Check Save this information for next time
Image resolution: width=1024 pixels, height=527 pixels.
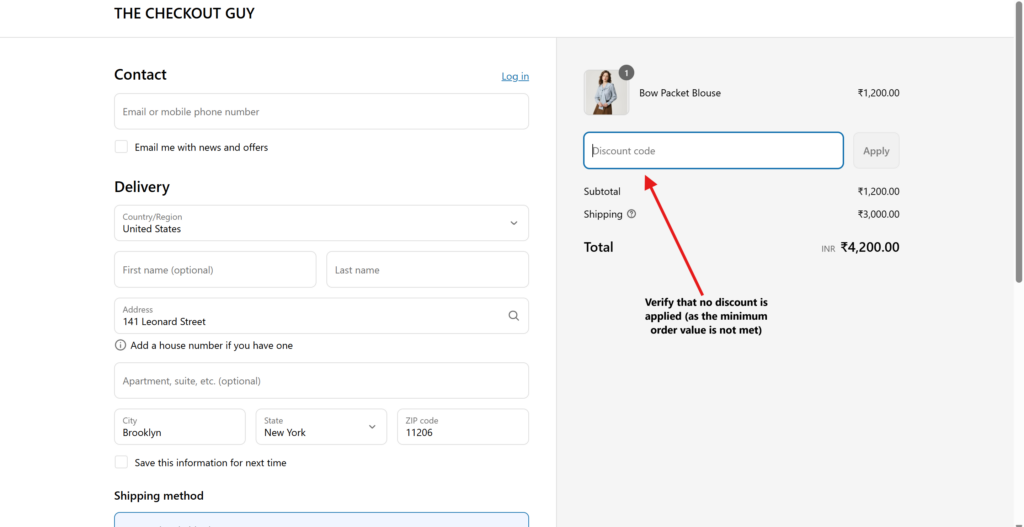121,463
